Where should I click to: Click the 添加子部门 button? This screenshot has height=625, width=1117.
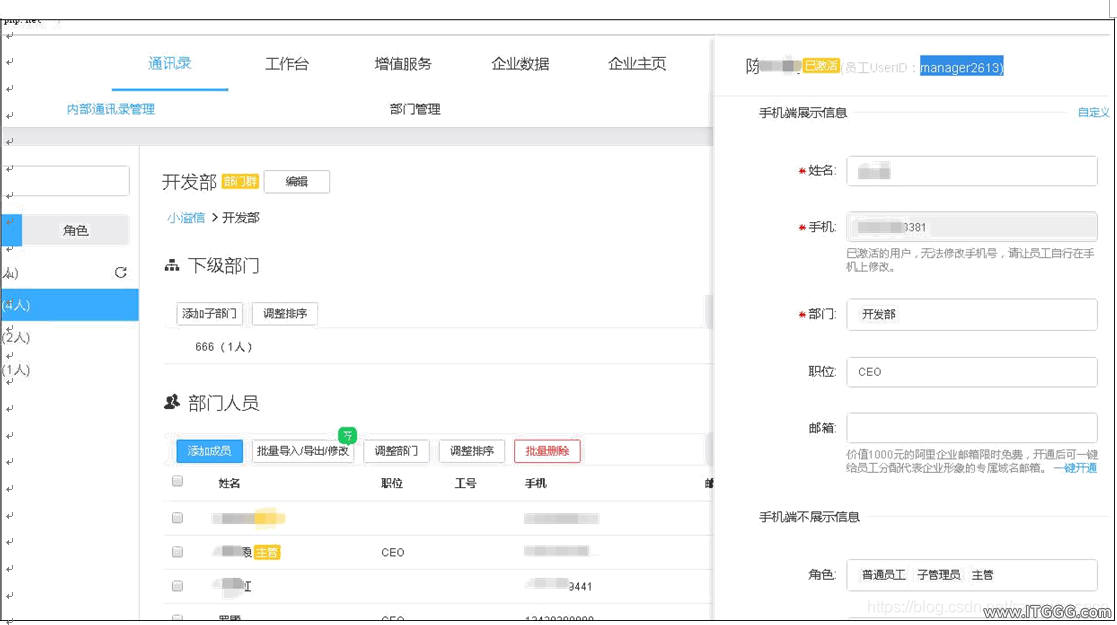point(209,314)
